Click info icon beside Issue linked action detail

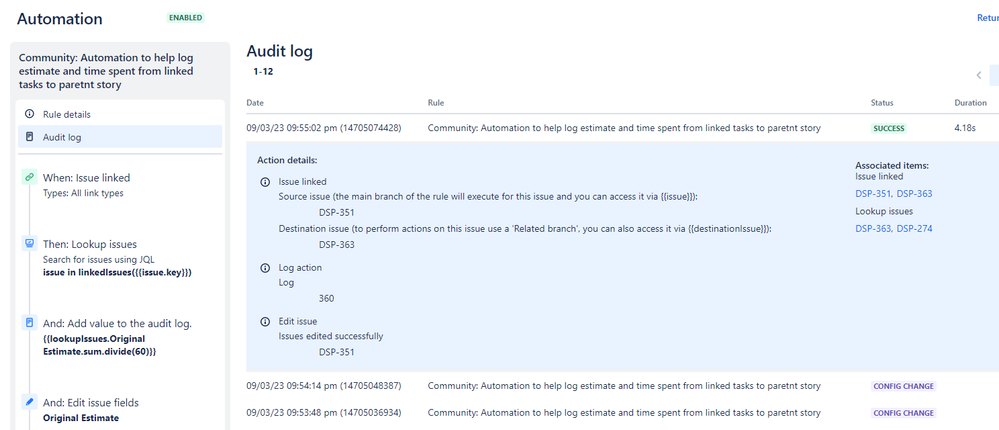pyautogui.click(x=265, y=182)
